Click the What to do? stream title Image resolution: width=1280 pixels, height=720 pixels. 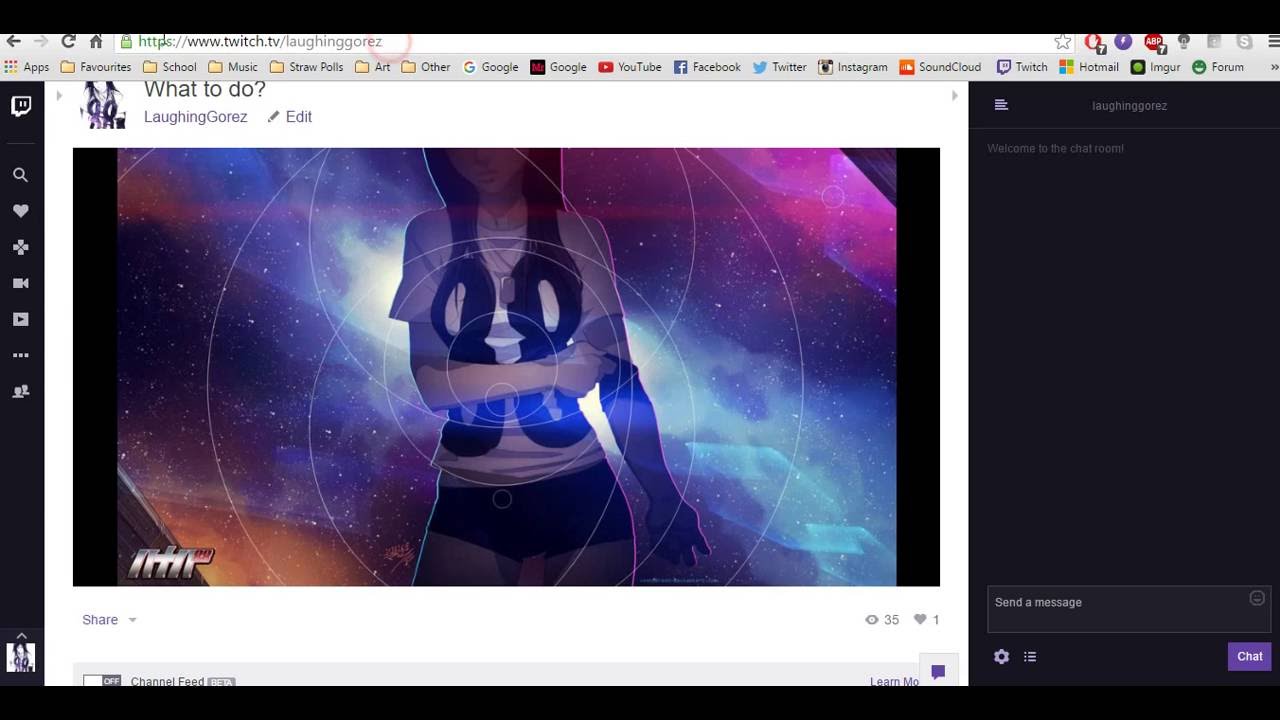click(x=205, y=89)
